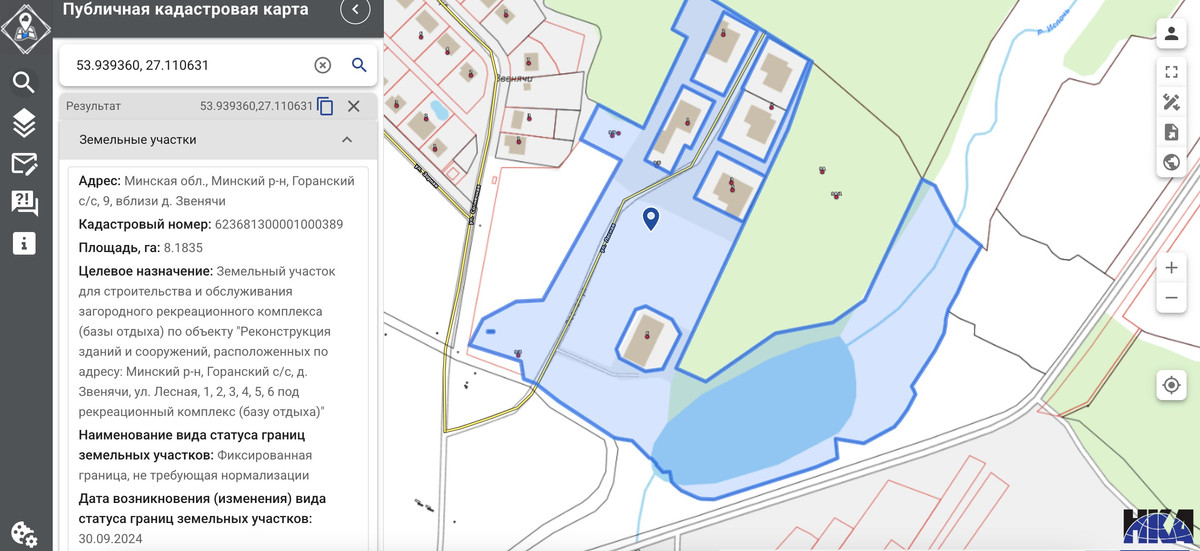Select the cadastral number 623681300001000389

point(278,224)
